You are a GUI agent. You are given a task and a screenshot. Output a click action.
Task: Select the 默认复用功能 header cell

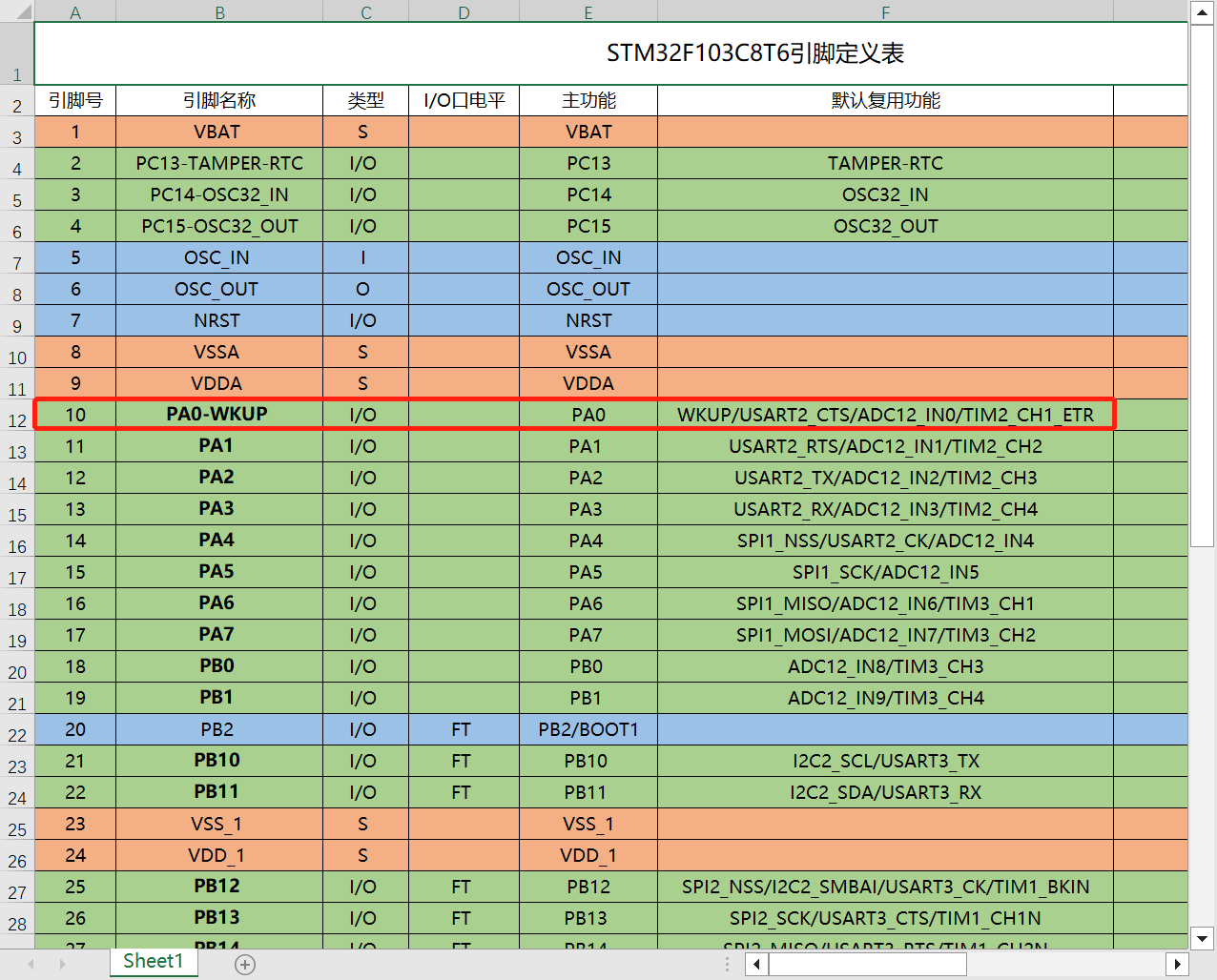885,100
